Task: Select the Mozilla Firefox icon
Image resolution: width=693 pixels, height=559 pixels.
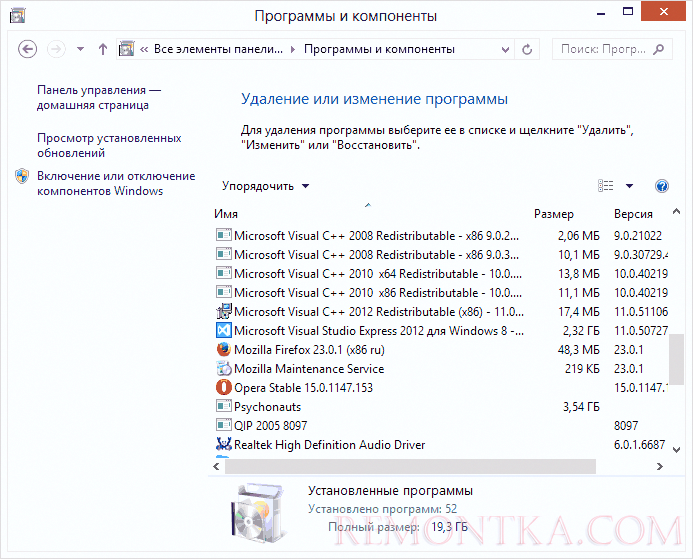Action: click(x=224, y=349)
